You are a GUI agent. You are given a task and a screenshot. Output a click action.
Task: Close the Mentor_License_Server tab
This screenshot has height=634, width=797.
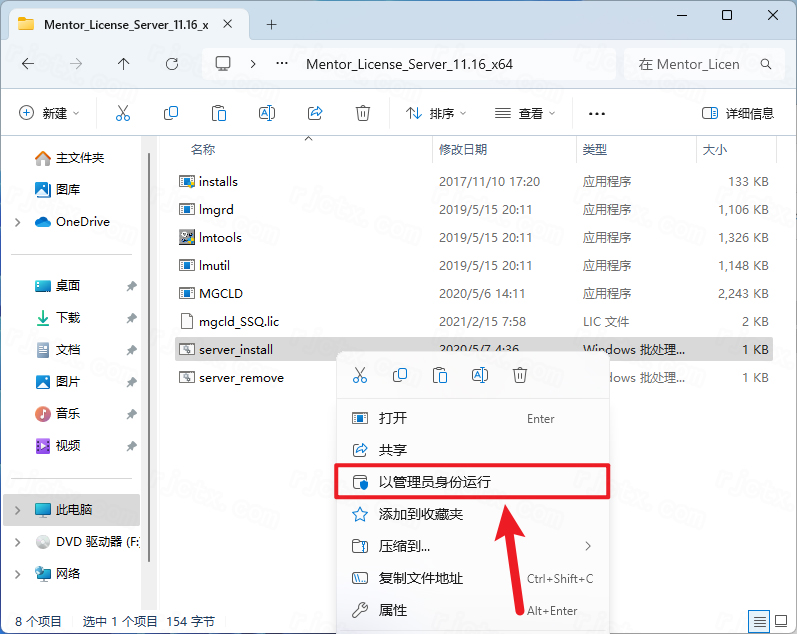[x=228, y=24]
